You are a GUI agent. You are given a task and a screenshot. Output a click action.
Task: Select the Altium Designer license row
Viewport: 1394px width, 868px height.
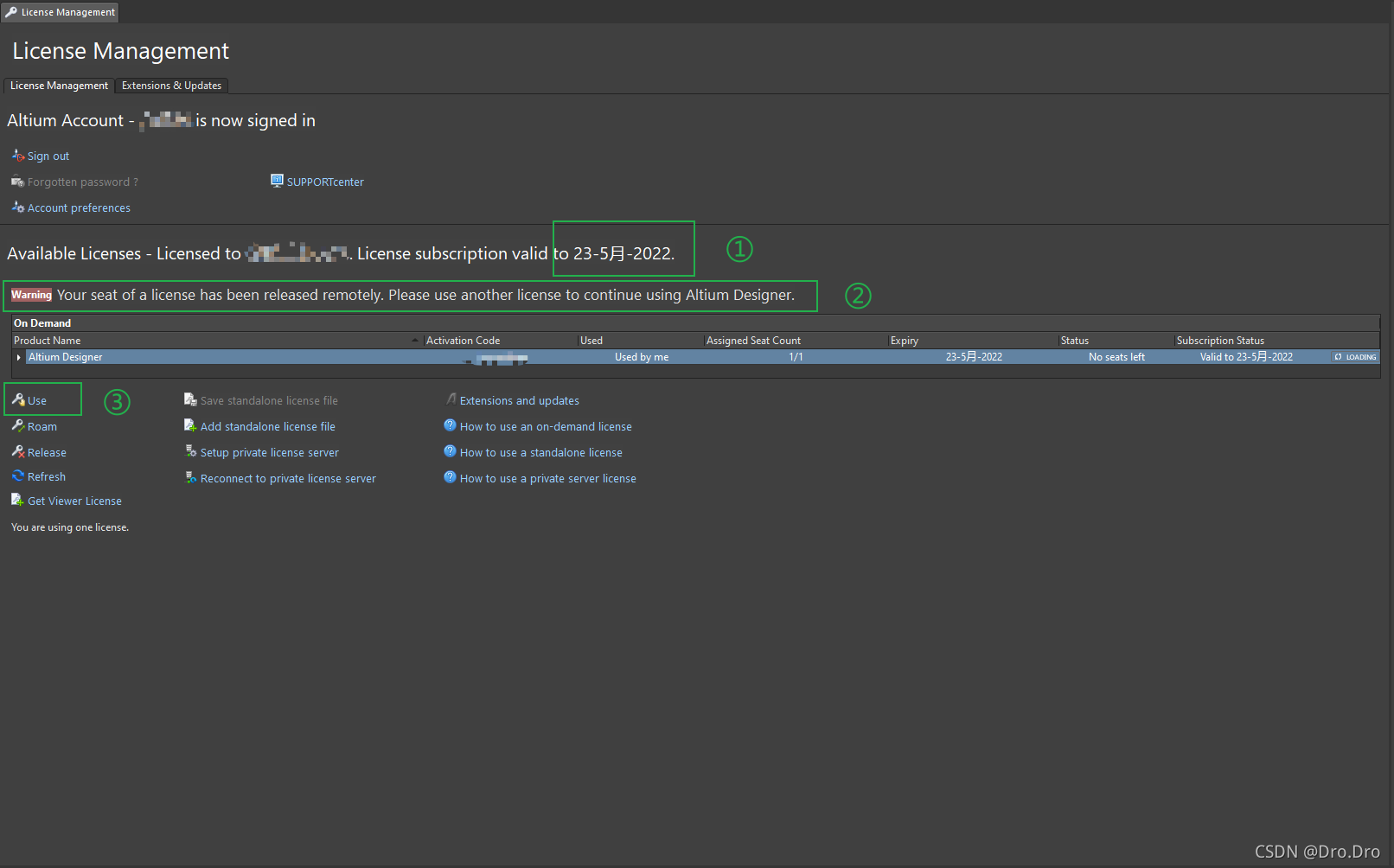click(x=696, y=357)
